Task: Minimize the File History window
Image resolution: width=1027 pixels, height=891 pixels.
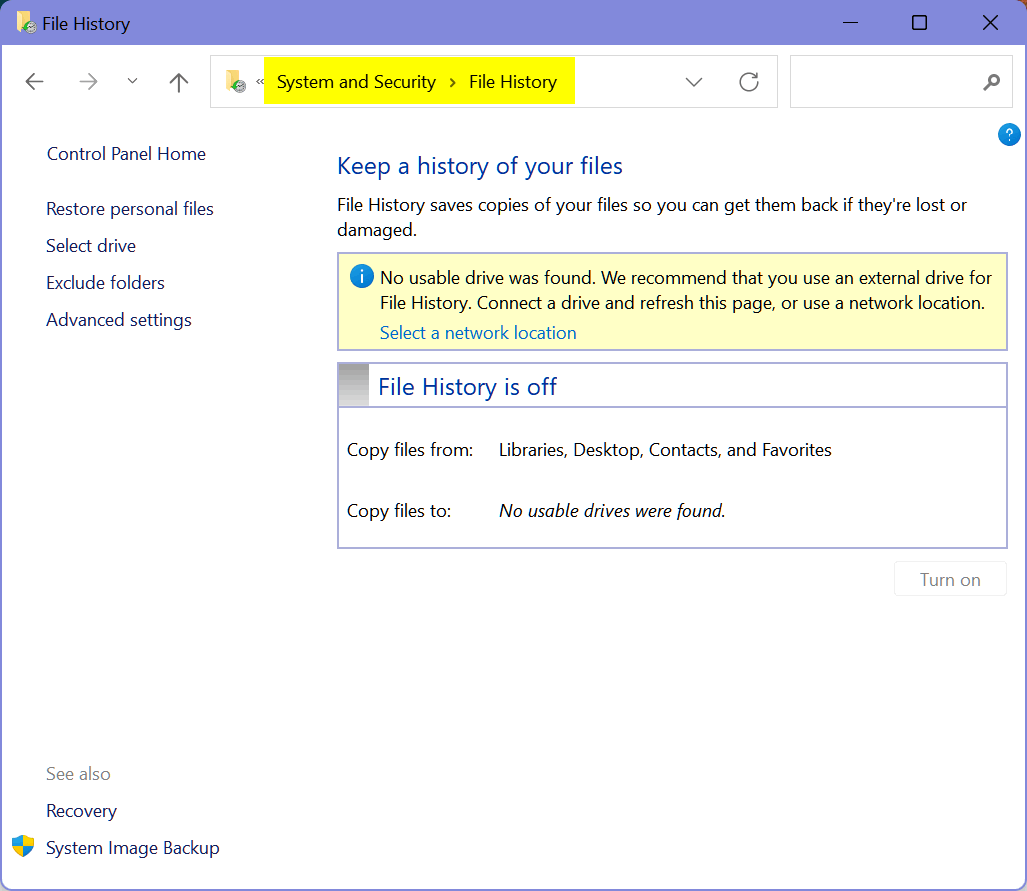Action: [x=850, y=23]
